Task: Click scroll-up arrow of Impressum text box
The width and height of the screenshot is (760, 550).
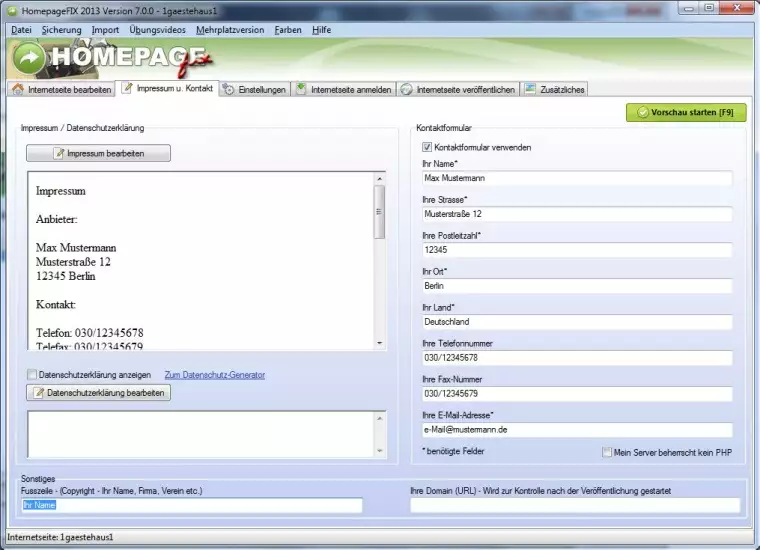Action: coord(380,179)
